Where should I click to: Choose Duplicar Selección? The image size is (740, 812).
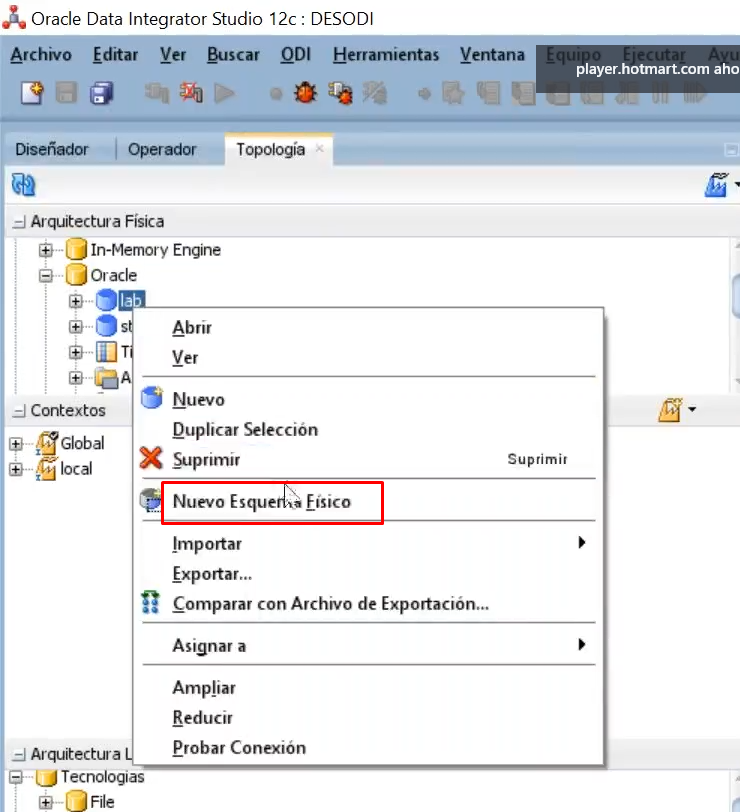[245, 429]
